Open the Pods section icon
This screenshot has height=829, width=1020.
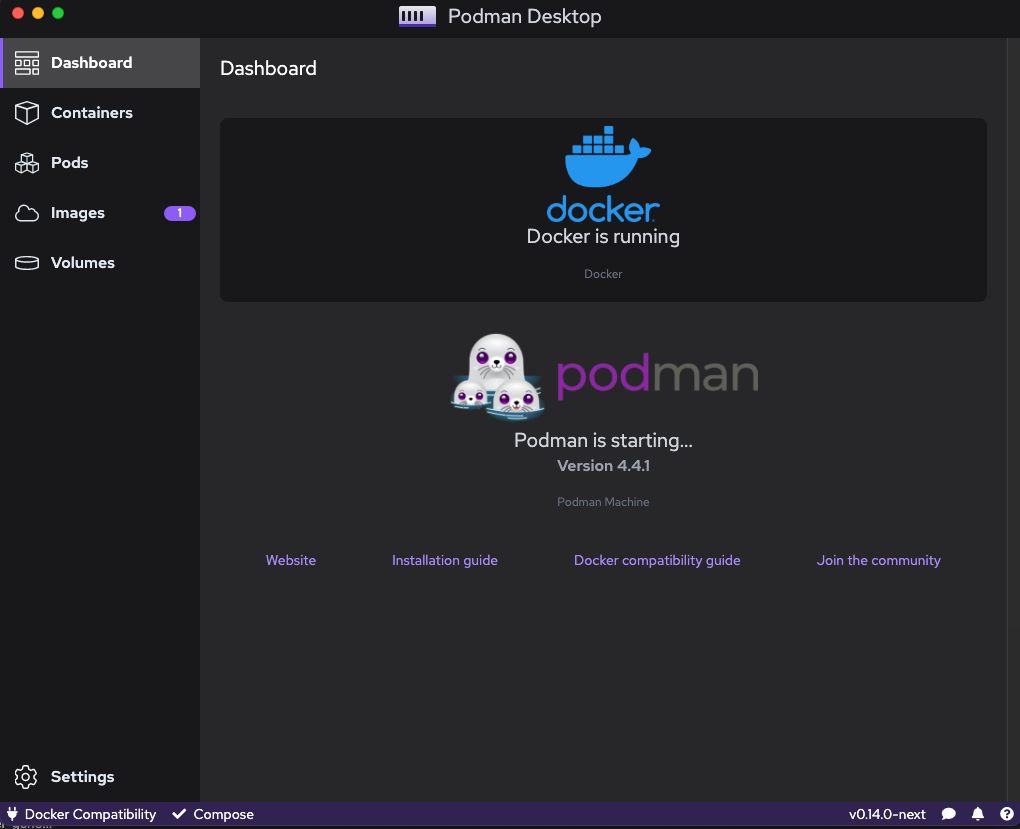25,162
